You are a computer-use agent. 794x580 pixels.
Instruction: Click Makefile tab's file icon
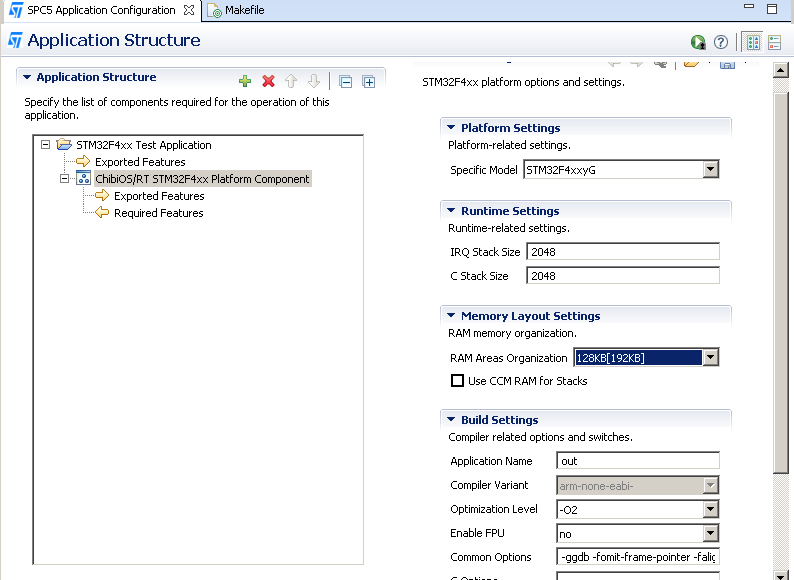pyautogui.click(x=214, y=11)
